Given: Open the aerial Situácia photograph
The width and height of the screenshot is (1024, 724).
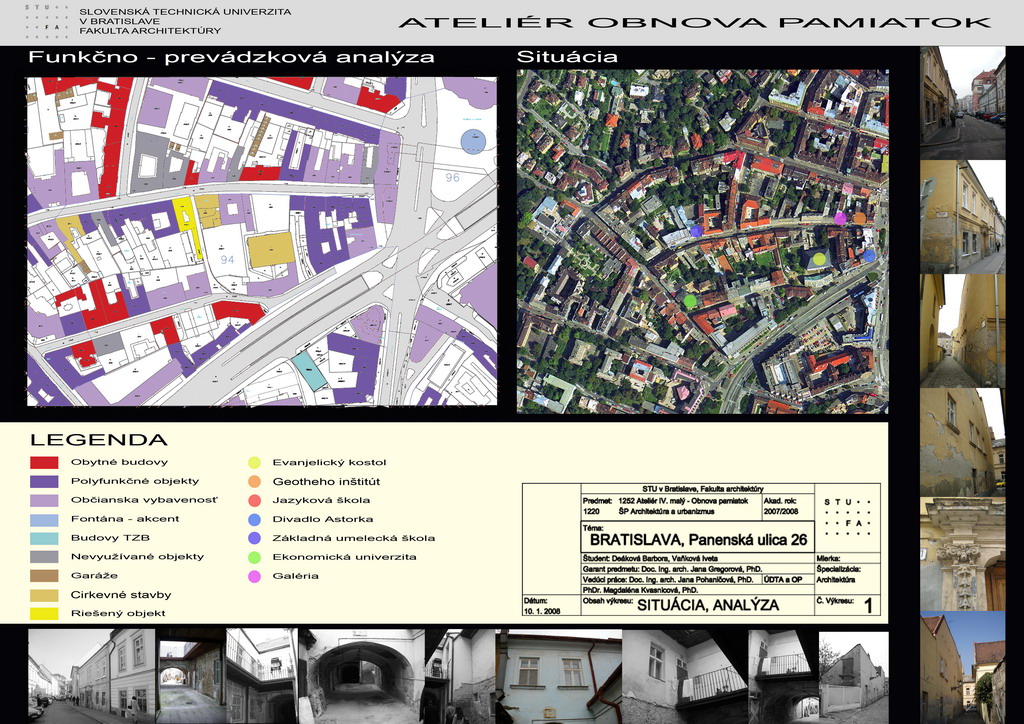Looking at the screenshot, I should click(x=702, y=242).
